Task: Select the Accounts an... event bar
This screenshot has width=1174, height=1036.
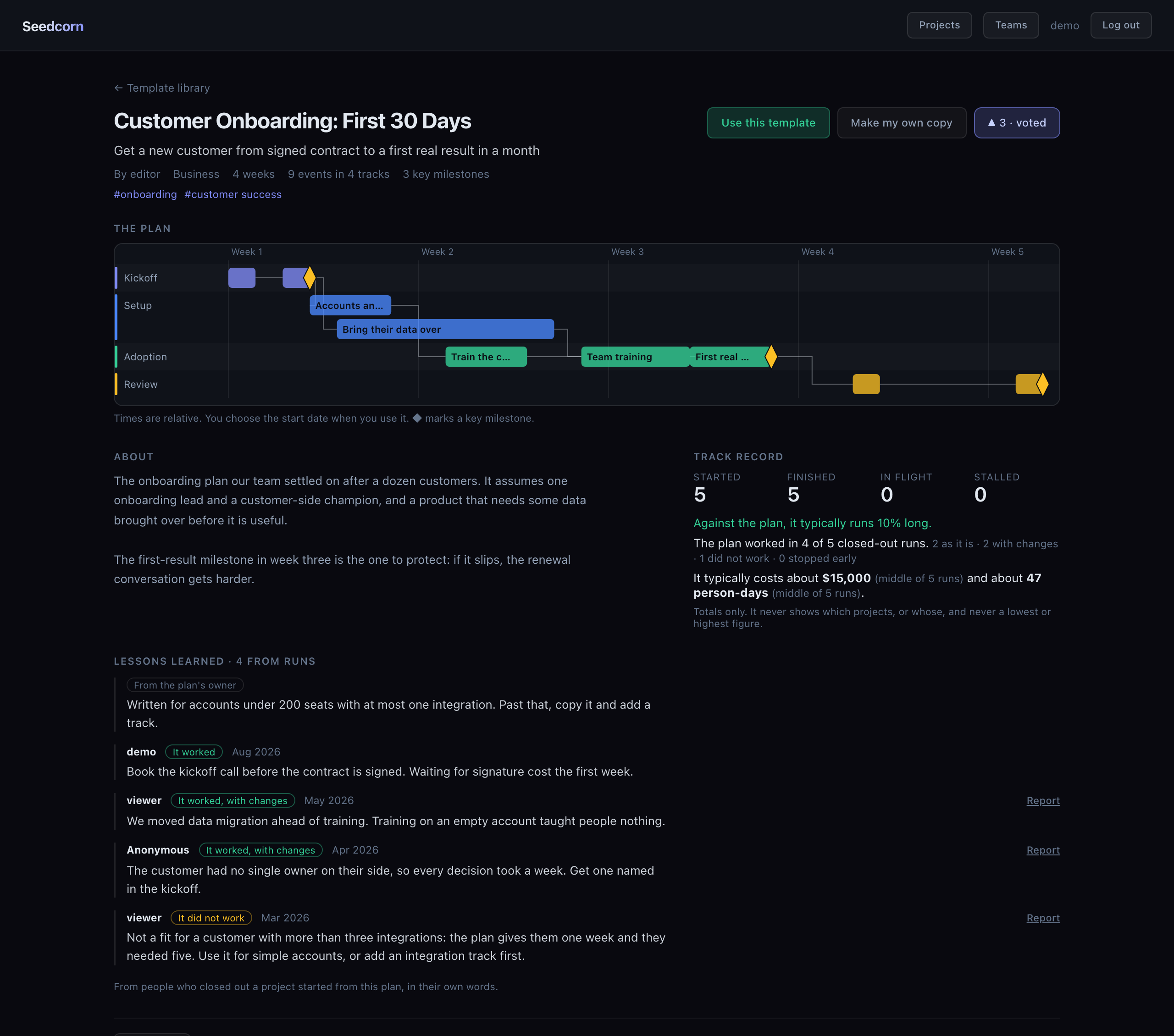Action: [350, 305]
